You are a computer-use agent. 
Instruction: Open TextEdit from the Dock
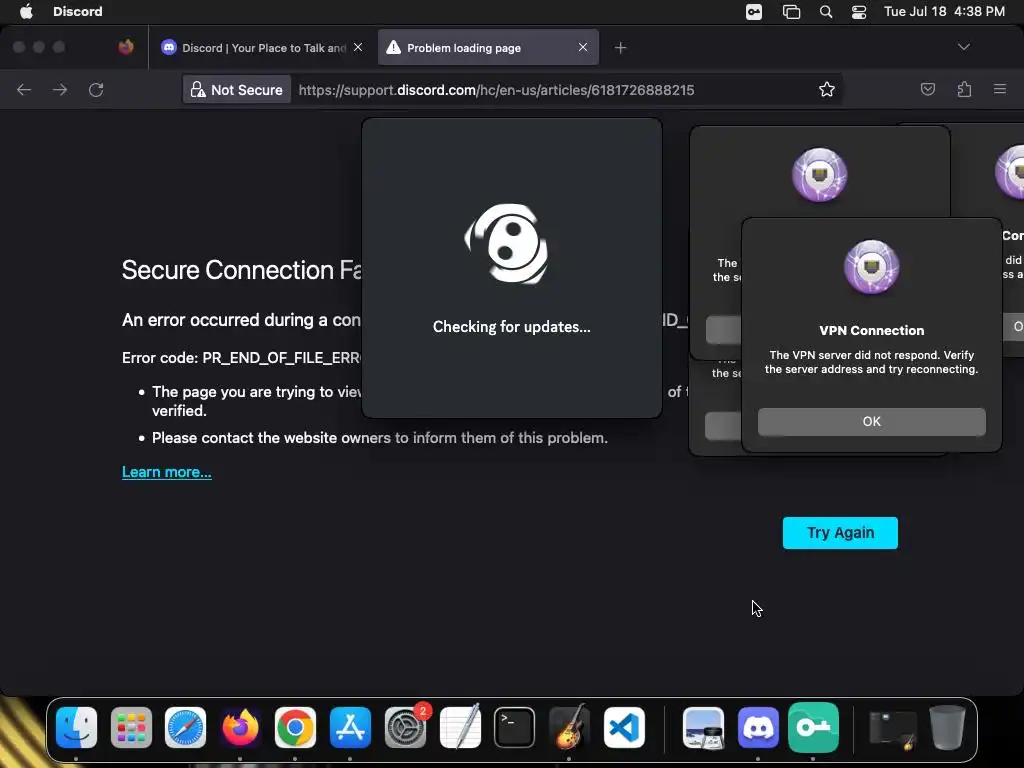(x=460, y=728)
